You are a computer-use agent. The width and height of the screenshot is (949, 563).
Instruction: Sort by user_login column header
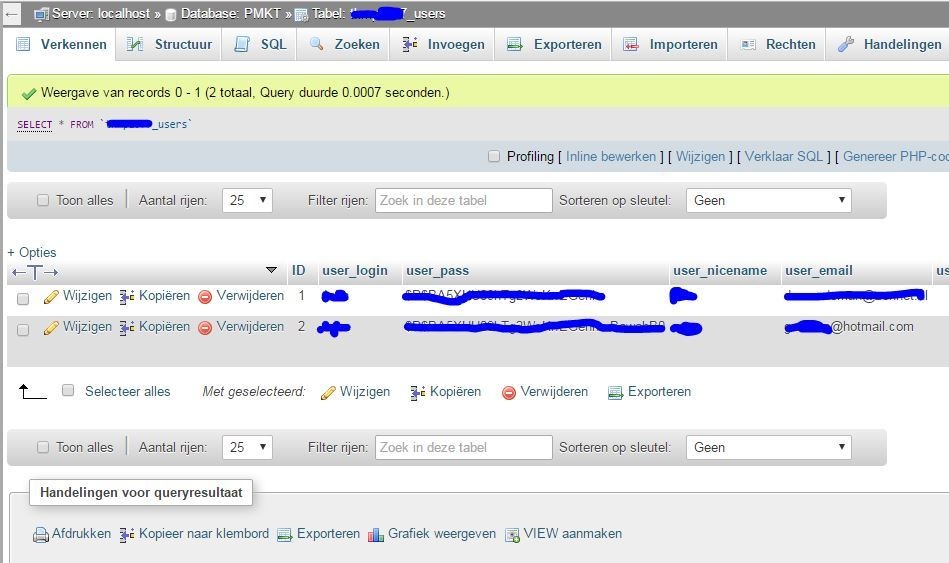click(355, 271)
